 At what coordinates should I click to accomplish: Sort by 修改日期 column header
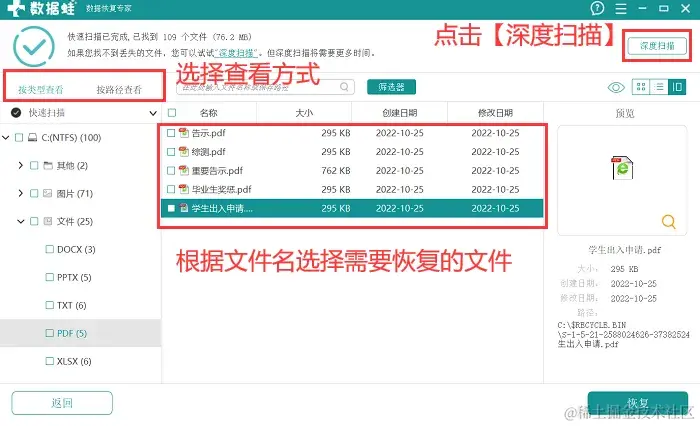click(495, 113)
